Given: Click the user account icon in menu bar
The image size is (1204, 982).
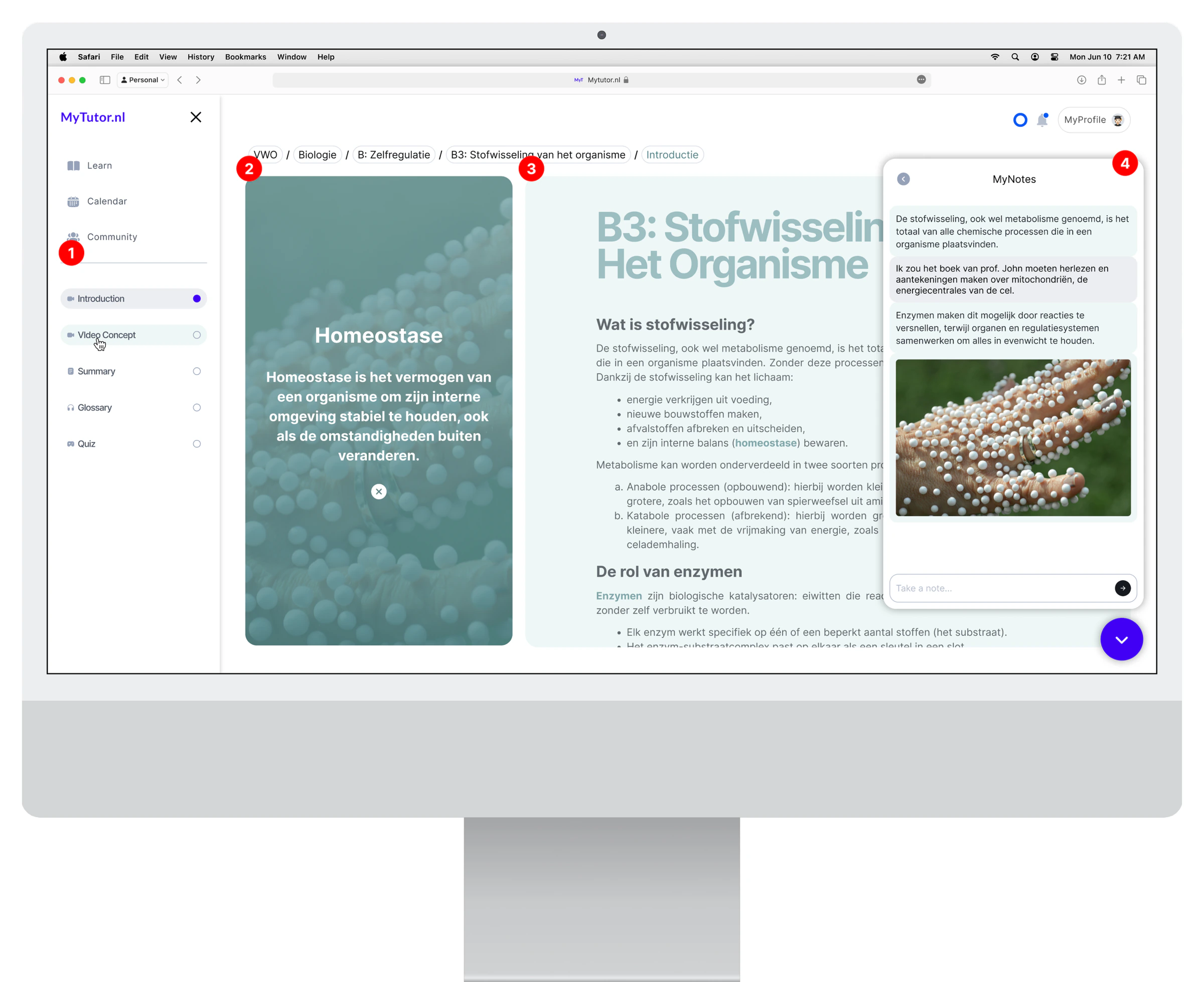Looking at the screenshot, I should click(x=1035, y=57).
